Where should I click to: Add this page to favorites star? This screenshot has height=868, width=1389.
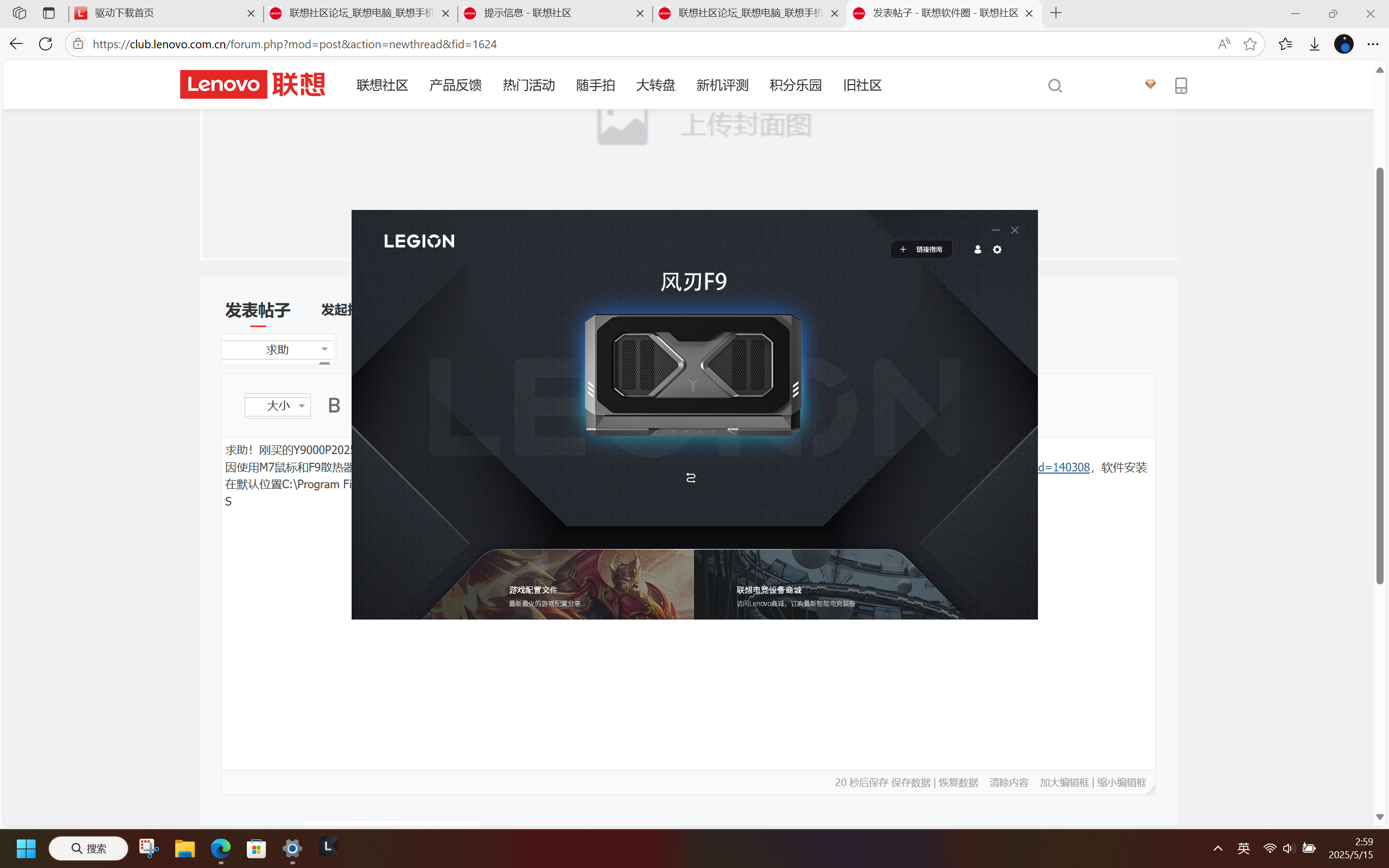1250,43
